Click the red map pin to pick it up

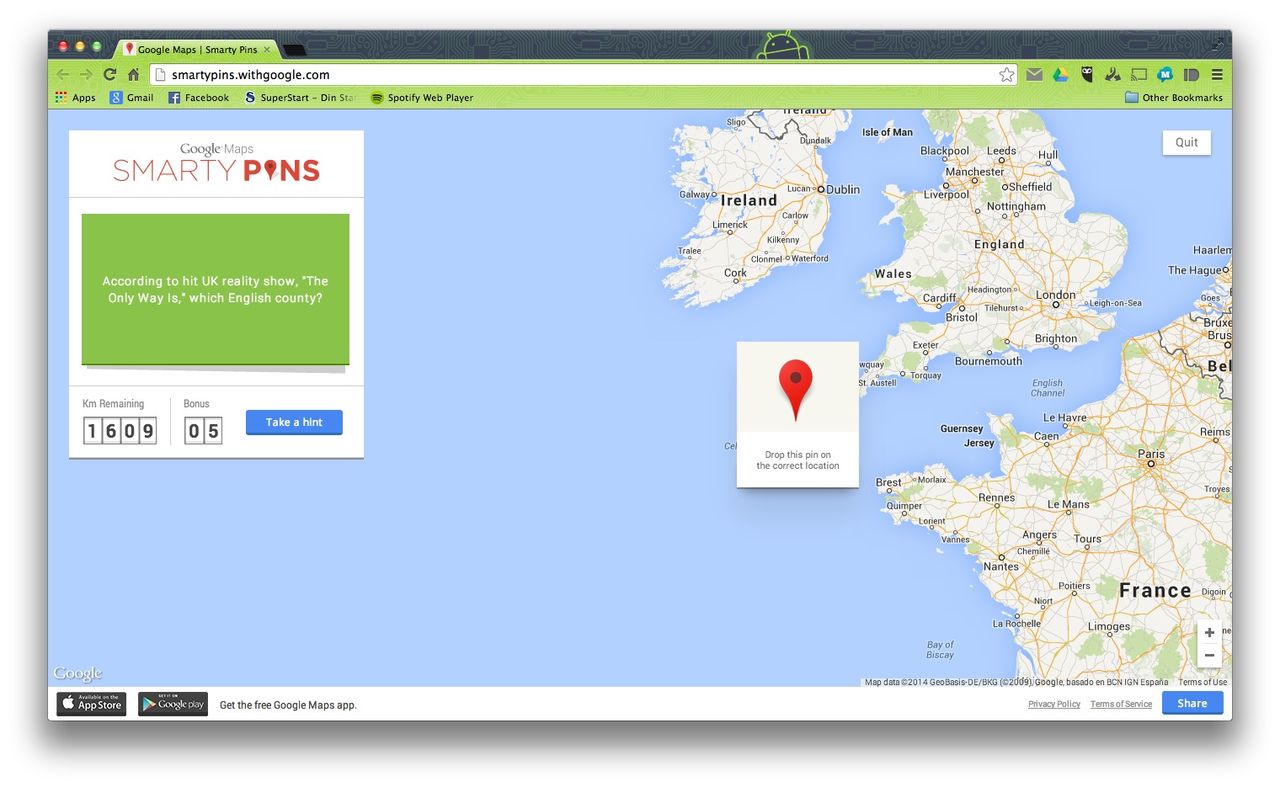[796, 389]
